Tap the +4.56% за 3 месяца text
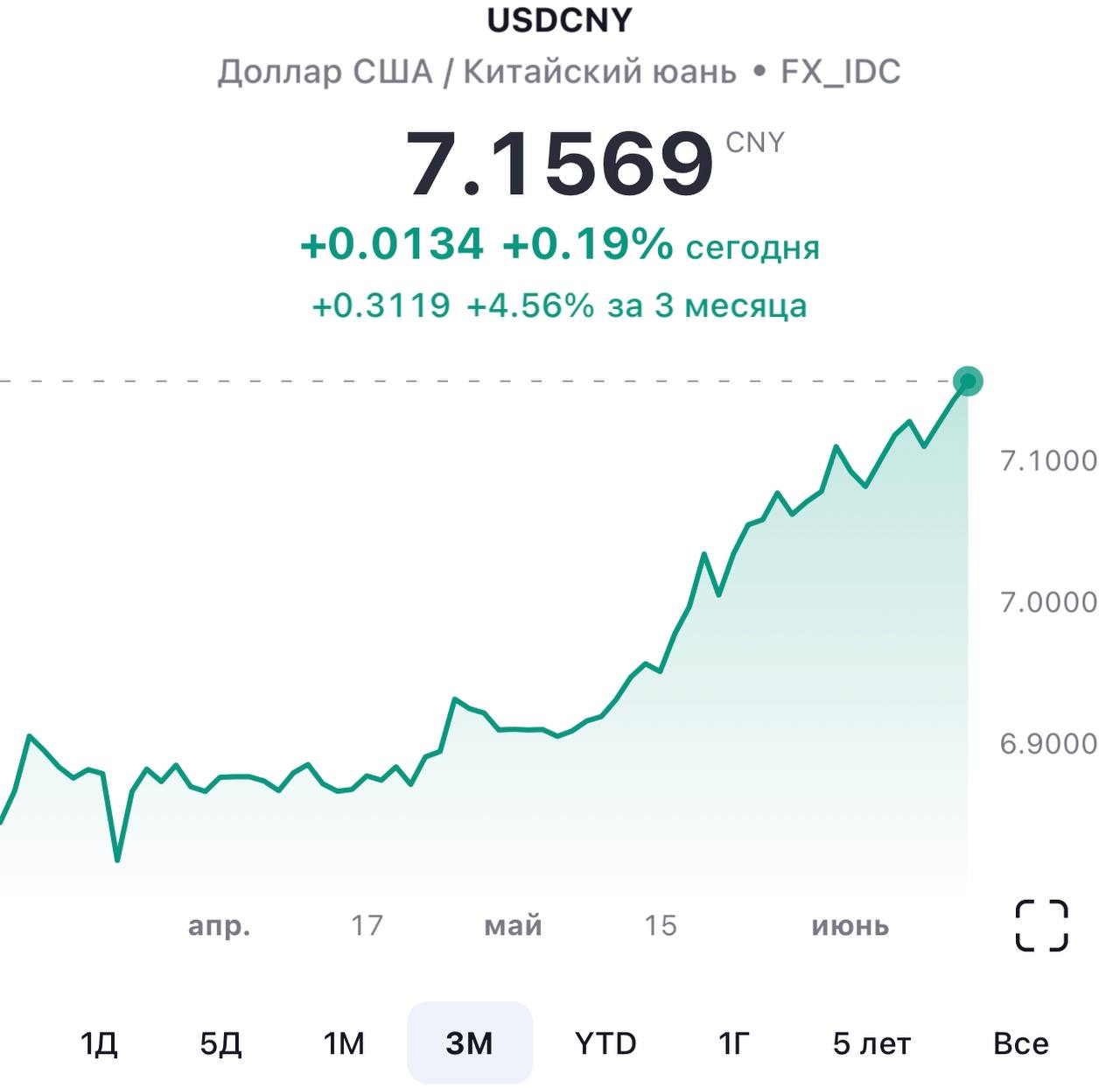1120x1088 pixels. click(636, 306)
